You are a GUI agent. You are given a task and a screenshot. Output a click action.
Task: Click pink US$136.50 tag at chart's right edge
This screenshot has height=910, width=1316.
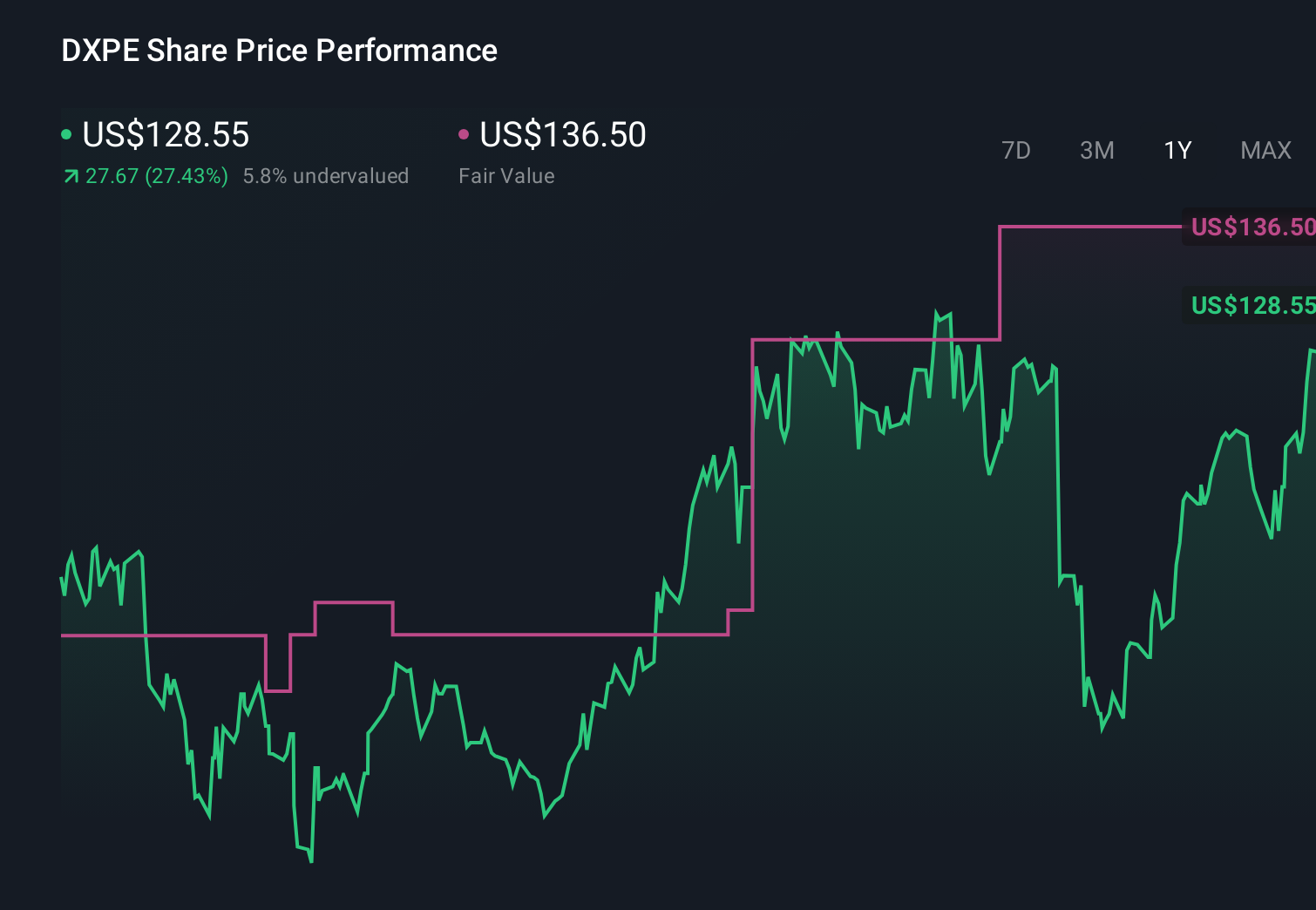coord(1252,227)
